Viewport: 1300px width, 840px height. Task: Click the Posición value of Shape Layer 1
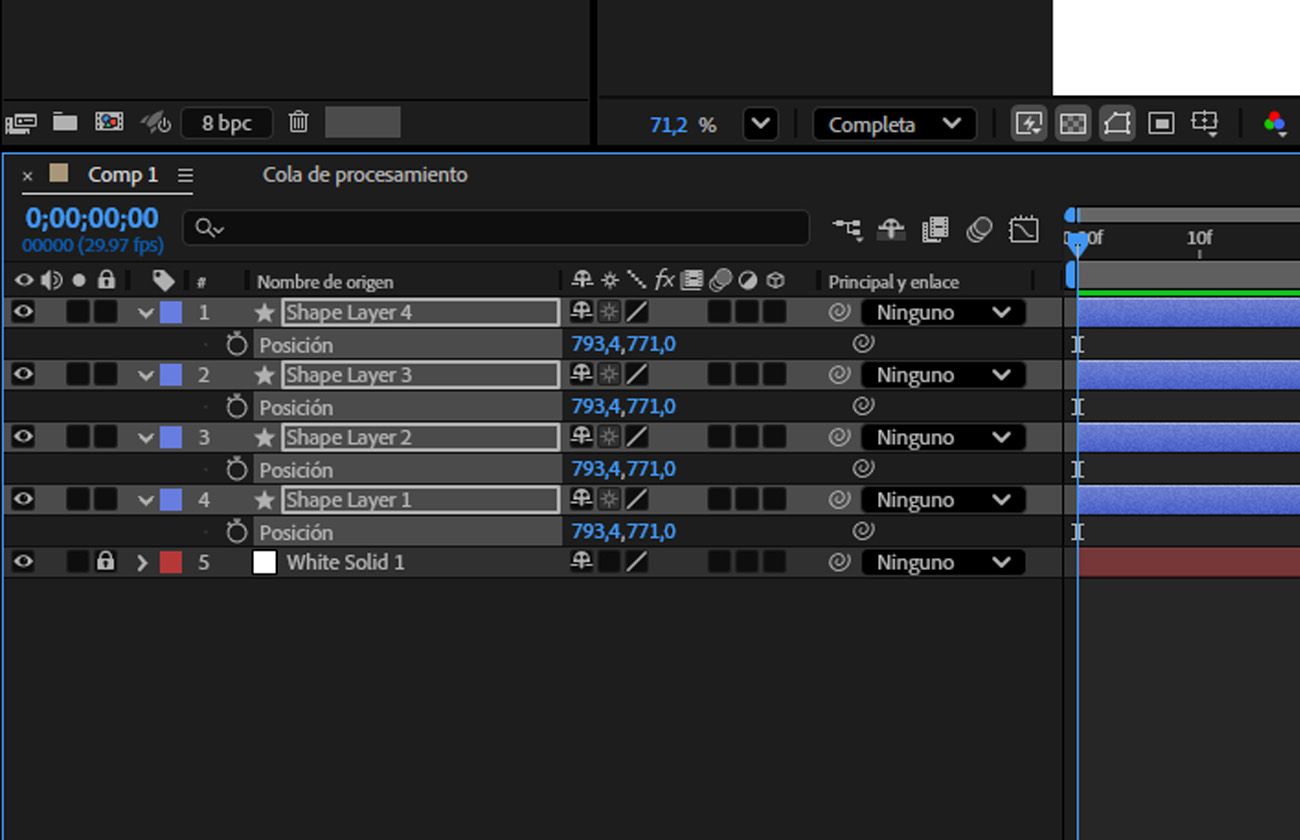(623, 531)
